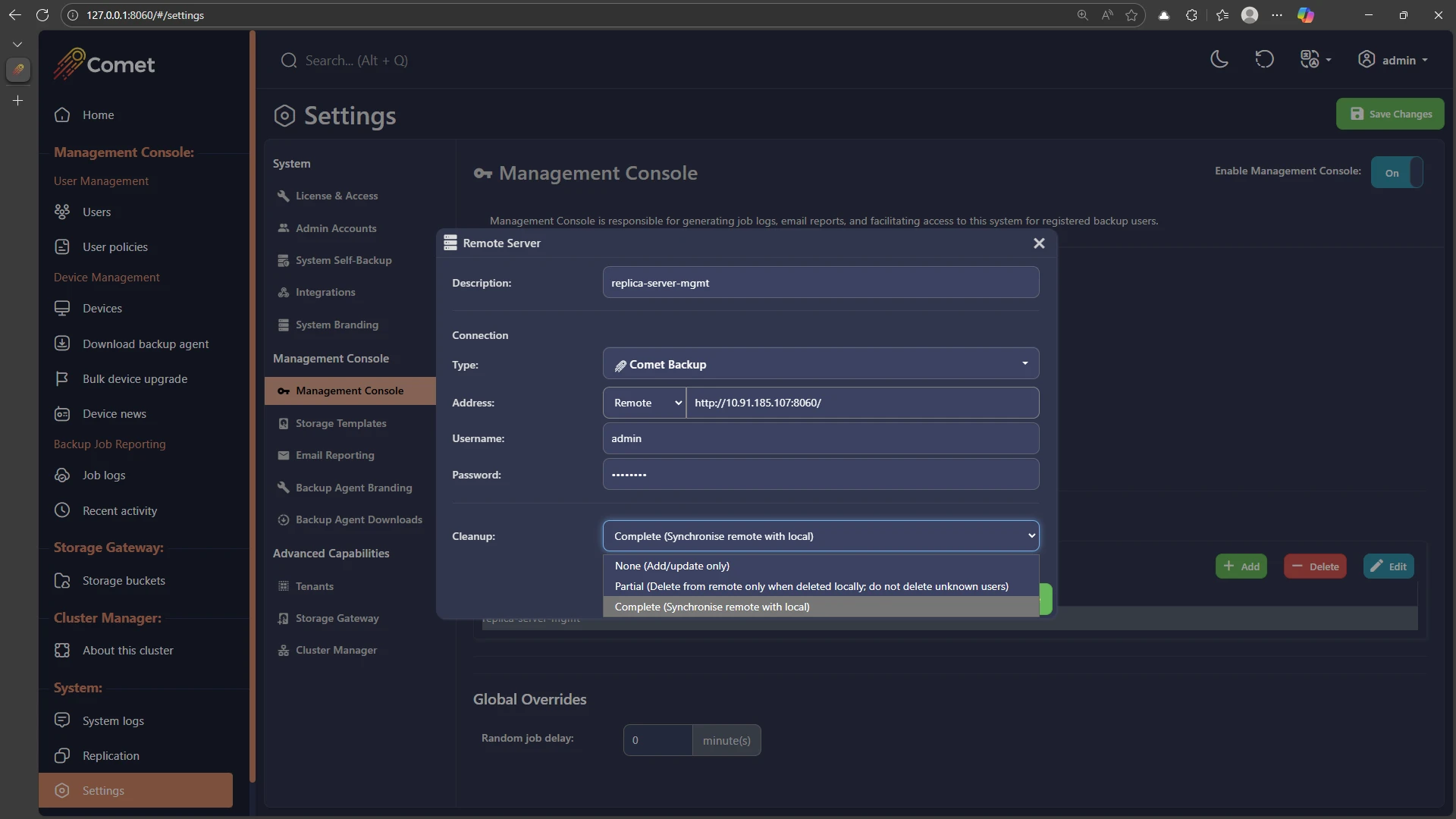Reload the browser page
The image size is (1456, 819).
point(42,15)
